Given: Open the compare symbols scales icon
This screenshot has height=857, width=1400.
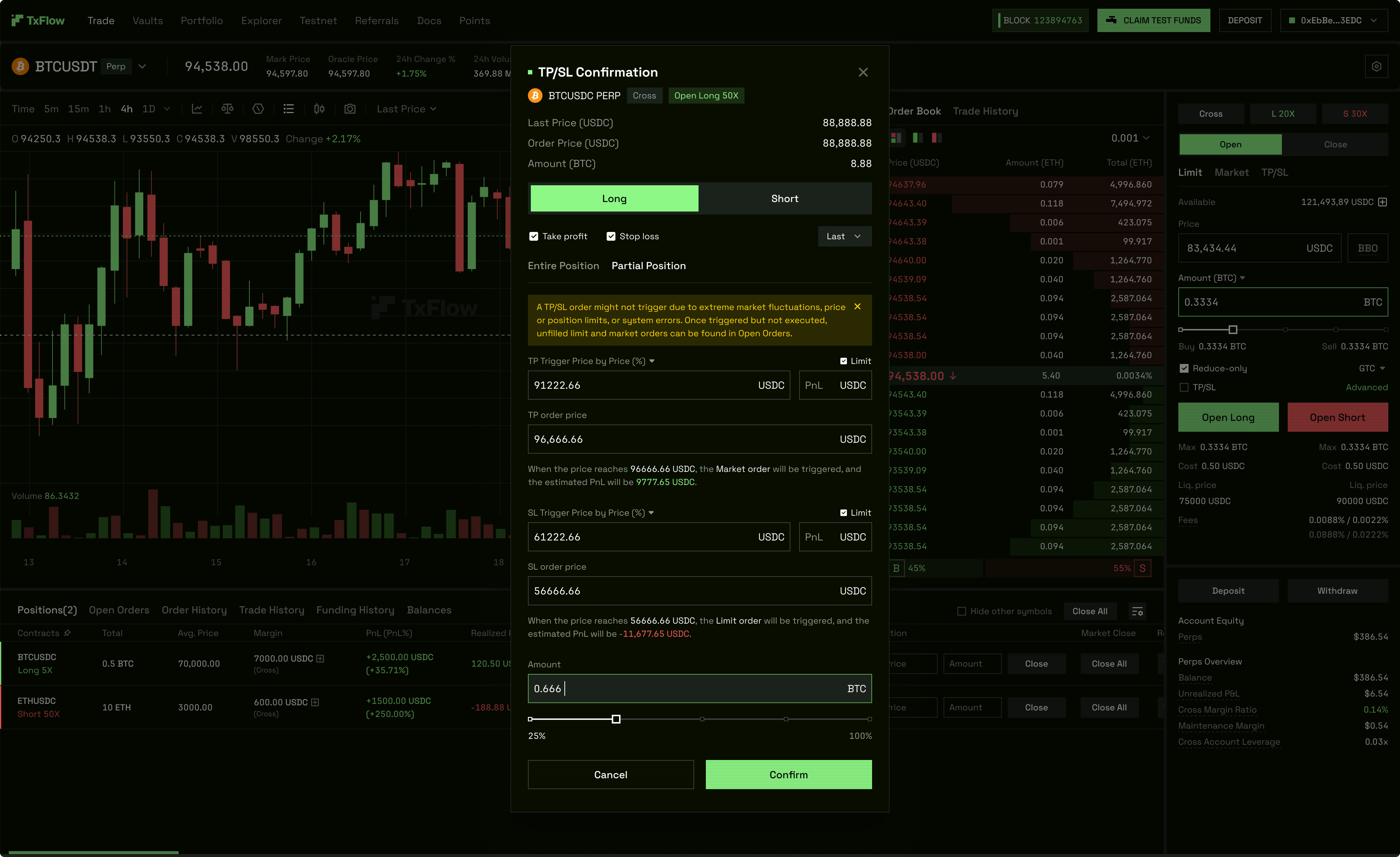Looking at the screenshot, I should click(227, 109).
